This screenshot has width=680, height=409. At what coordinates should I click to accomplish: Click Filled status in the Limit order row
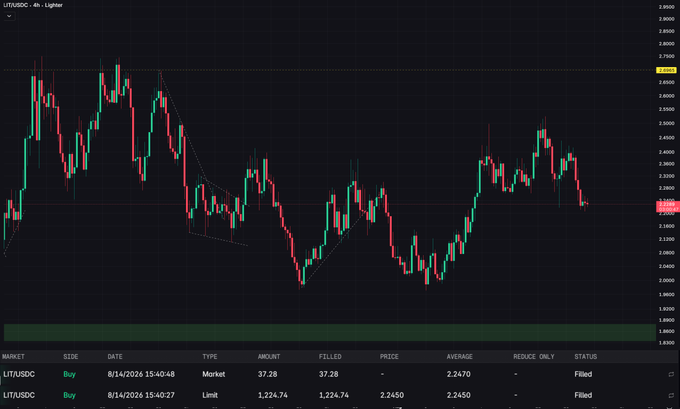click(583, 395)
